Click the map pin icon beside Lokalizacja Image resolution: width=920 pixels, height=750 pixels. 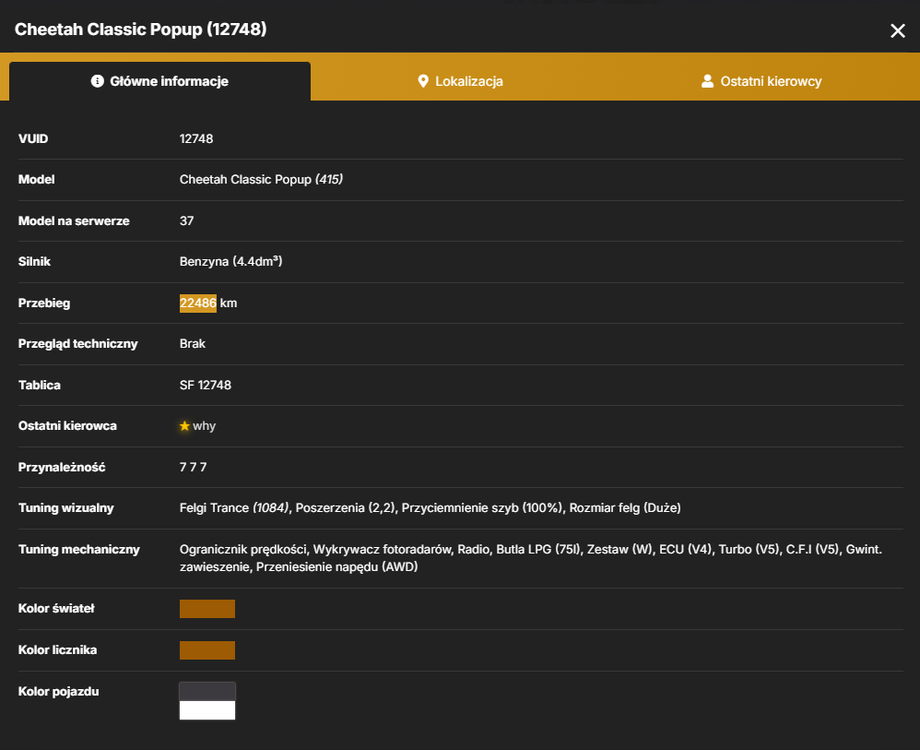click(422, 81)
